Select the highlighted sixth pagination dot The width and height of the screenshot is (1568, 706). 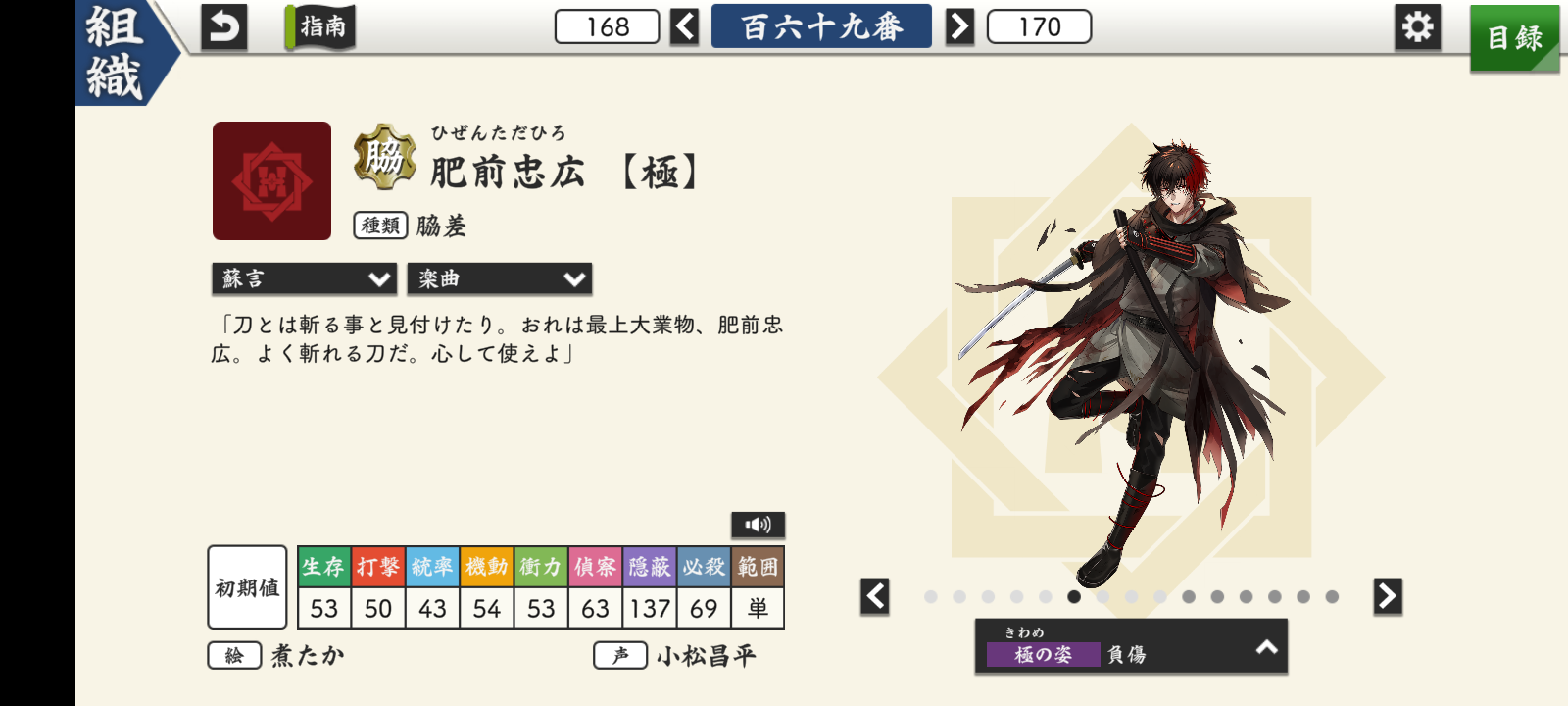pos(1074,596)
